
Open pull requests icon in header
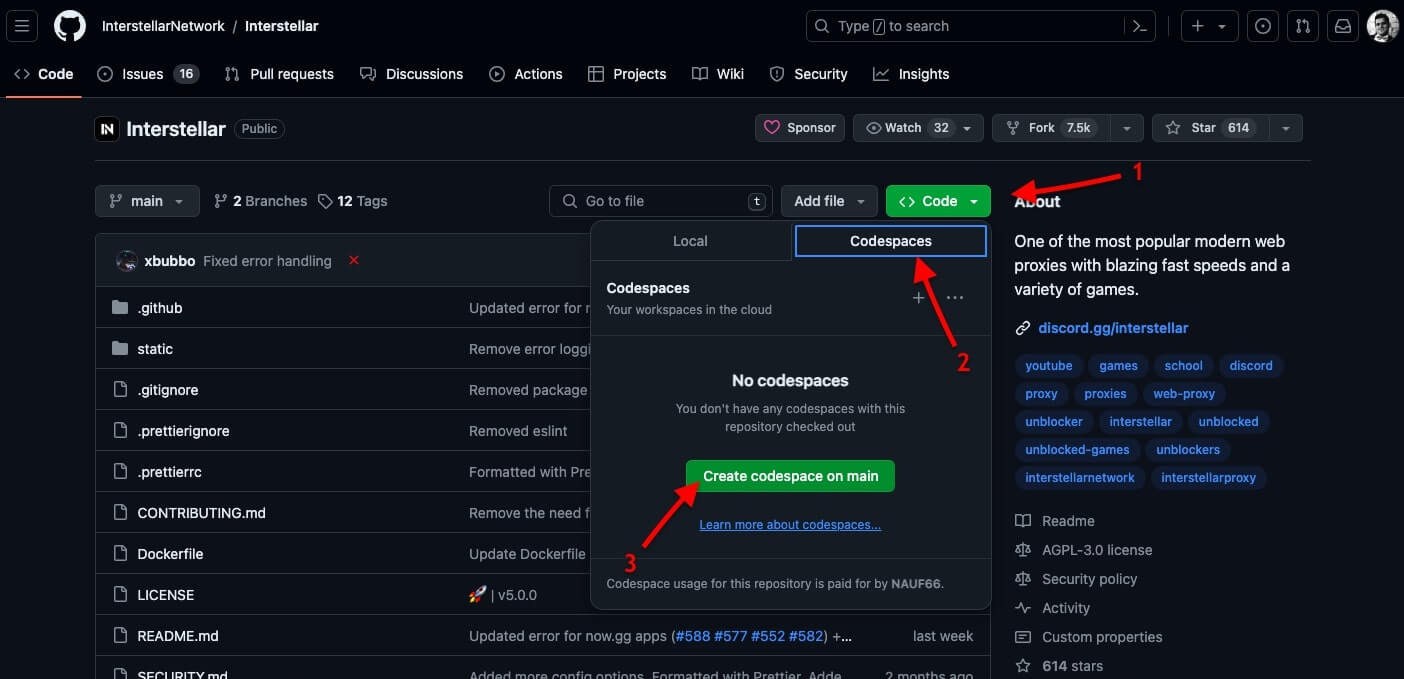1302,26
